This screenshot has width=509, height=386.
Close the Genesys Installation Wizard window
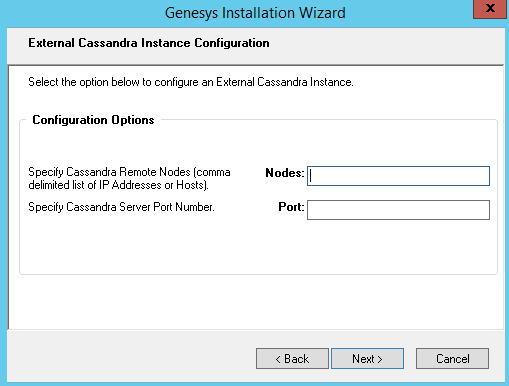[x=490, y=9]
